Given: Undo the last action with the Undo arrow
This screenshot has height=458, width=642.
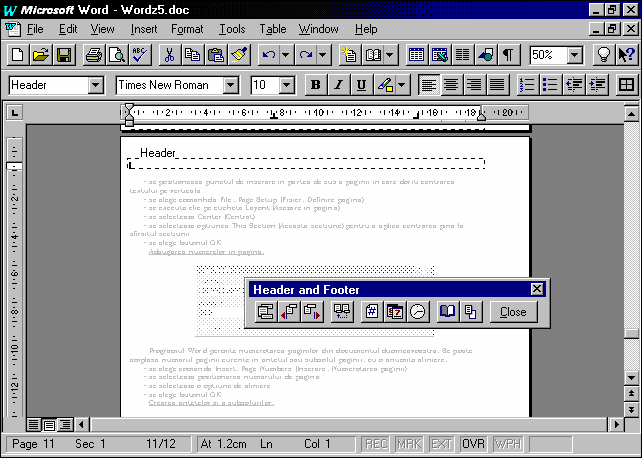Looking at the screenshot, I should 269,55.
